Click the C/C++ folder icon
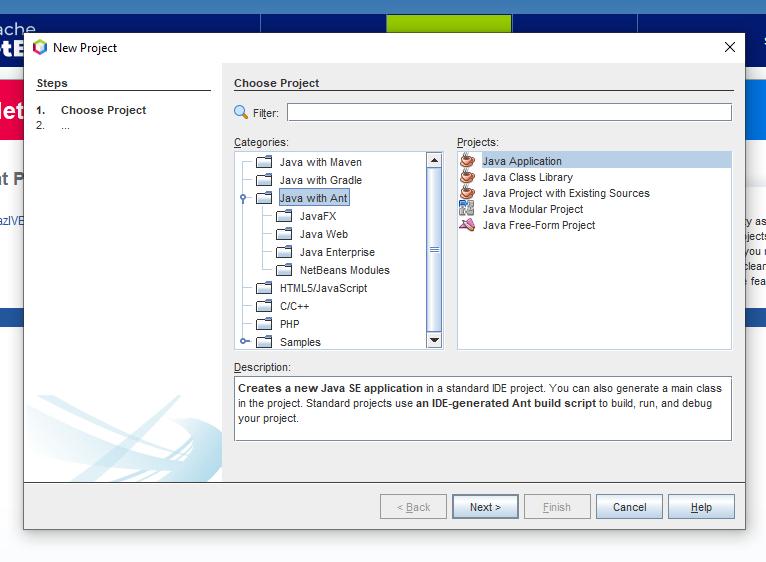 [264, 306]
